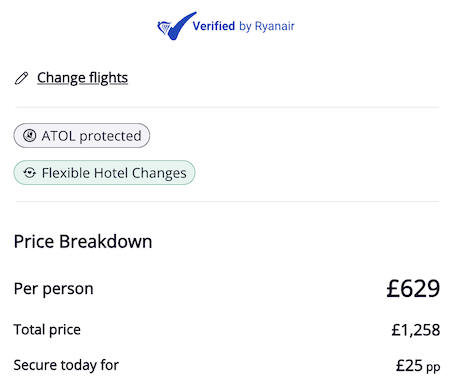Click the Per person label
The width and height of the screenshot is (454, 385).
(x=53, y=289)
